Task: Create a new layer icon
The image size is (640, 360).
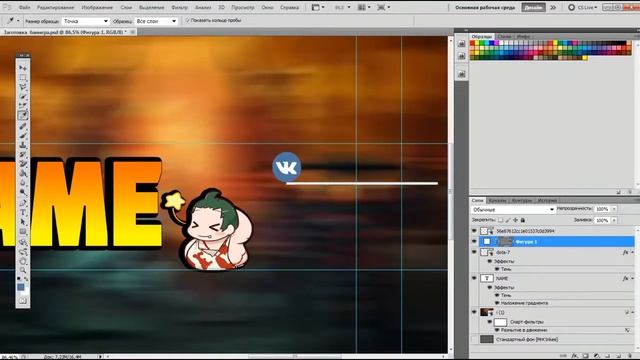Action: pyautogui.click(x=618, y=356)
